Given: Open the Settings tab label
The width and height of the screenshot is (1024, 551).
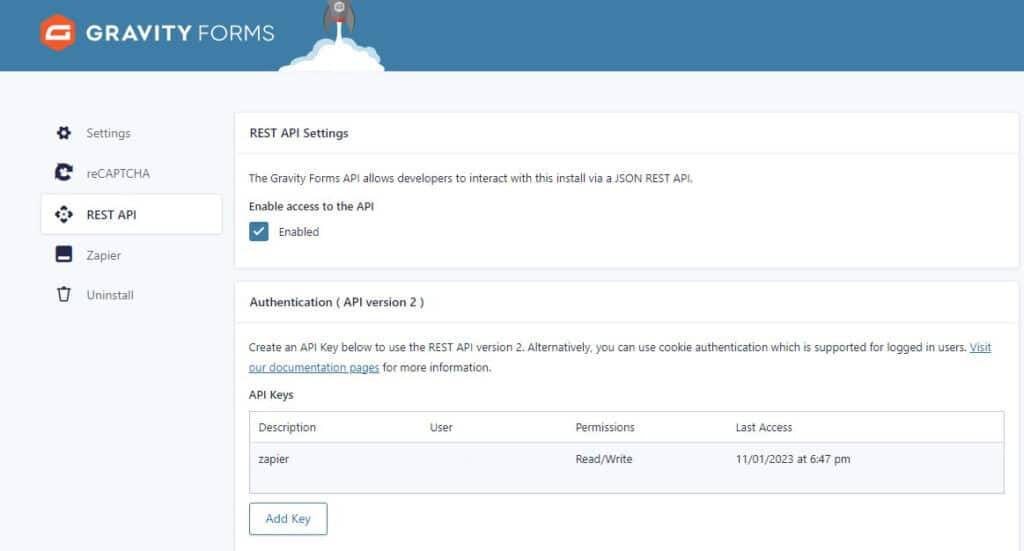Looking at the screenshot, I should 108,133.
